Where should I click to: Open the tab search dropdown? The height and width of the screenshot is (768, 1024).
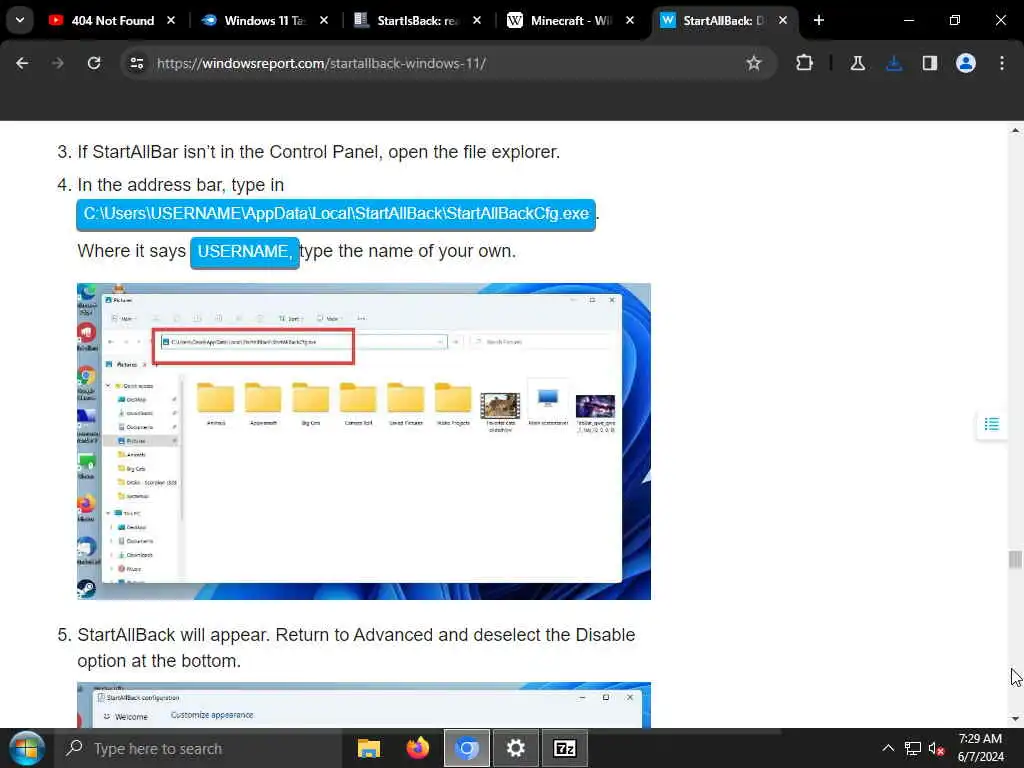20,20
